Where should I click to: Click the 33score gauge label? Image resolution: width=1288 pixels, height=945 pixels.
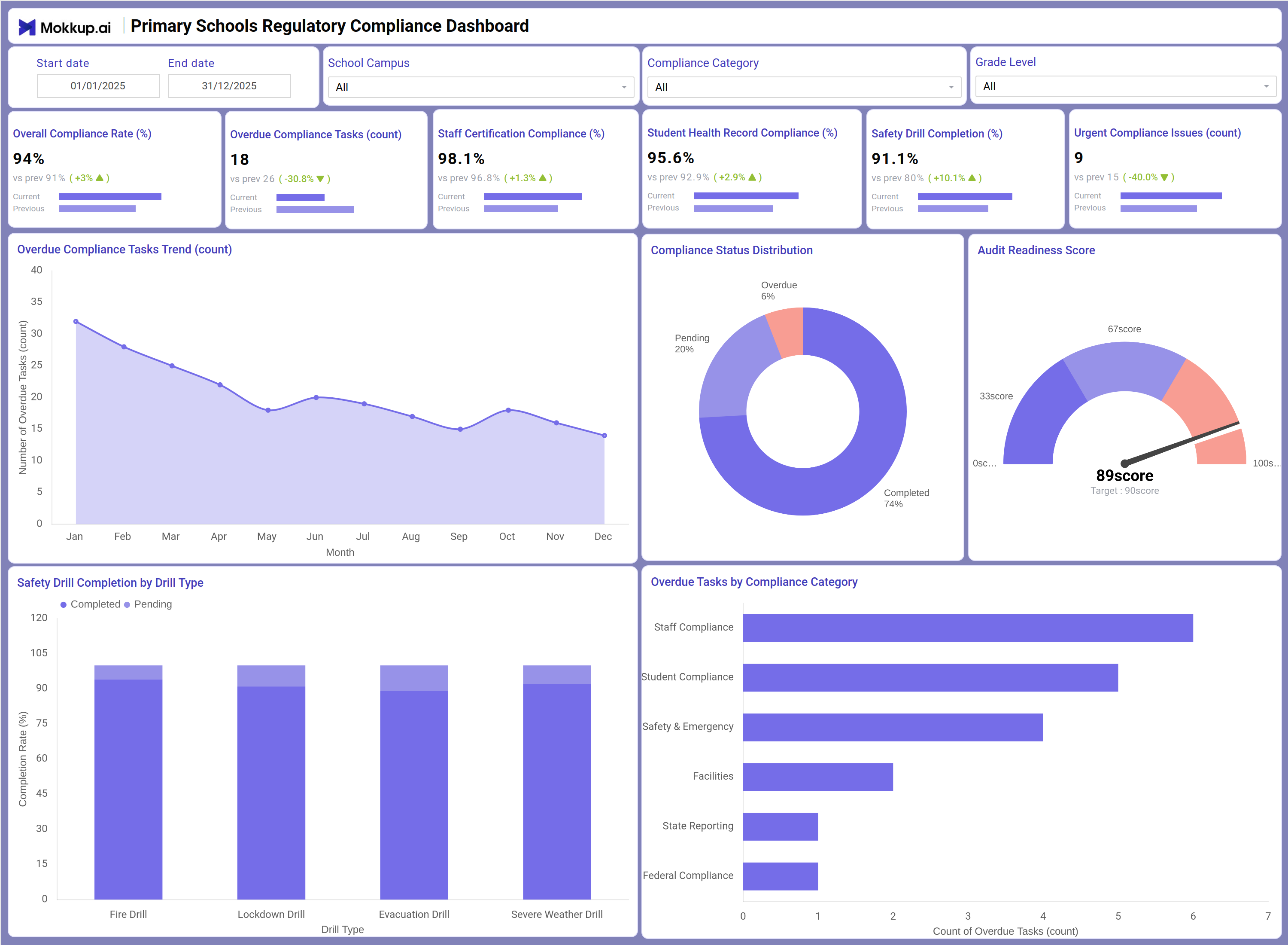[x=996, y=396]
